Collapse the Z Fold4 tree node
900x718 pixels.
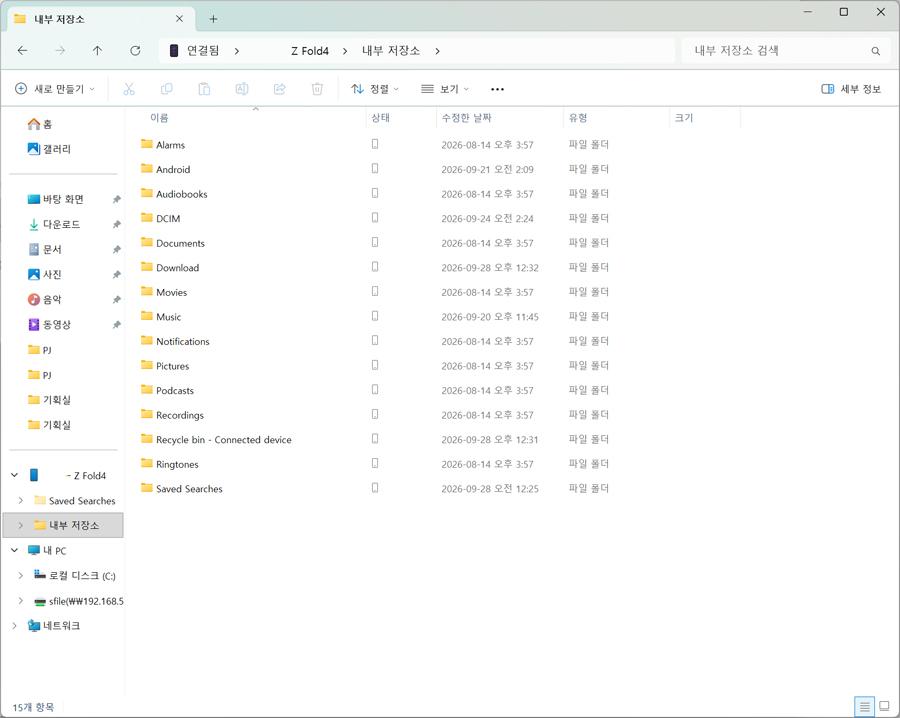15,475
